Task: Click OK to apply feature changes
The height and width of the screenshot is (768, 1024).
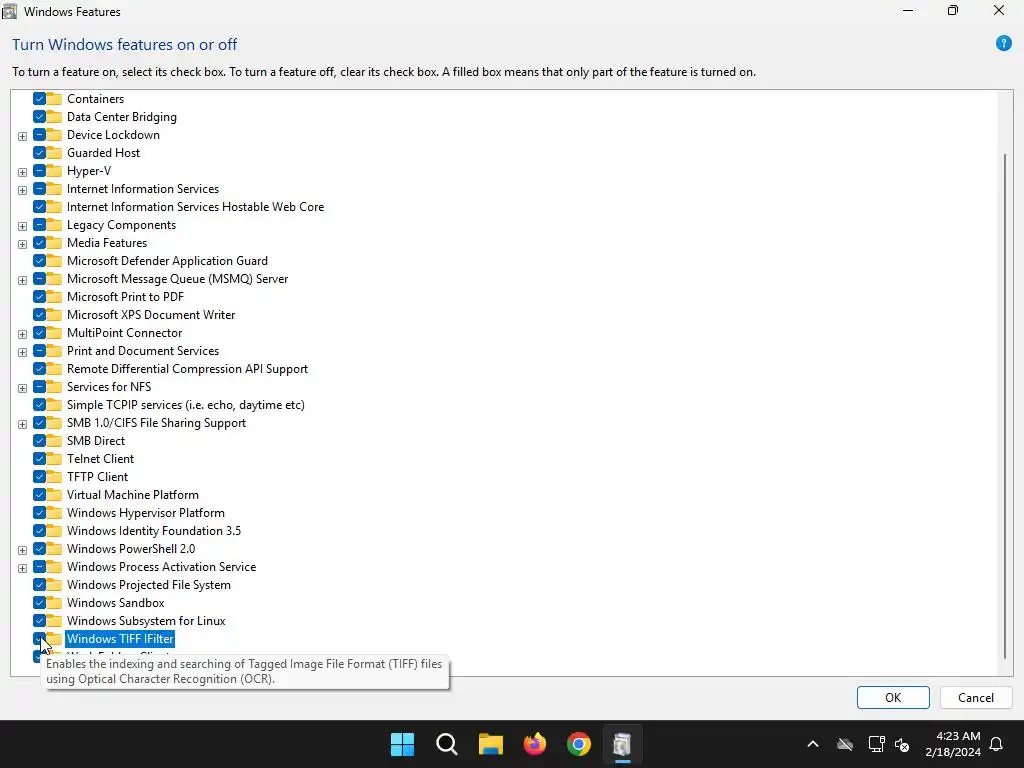Action: tap(893, 697)
